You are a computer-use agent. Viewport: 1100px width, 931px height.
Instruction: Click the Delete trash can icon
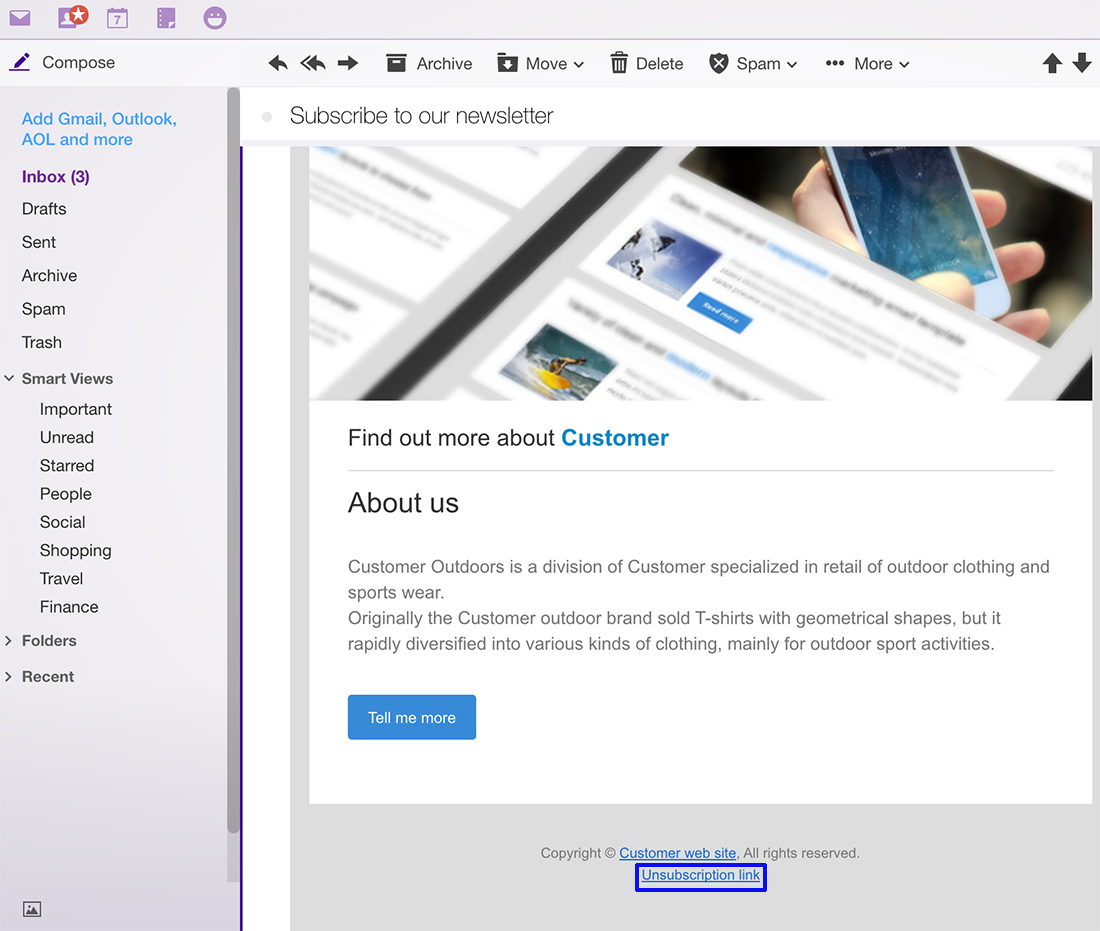(x=619, y=63)
